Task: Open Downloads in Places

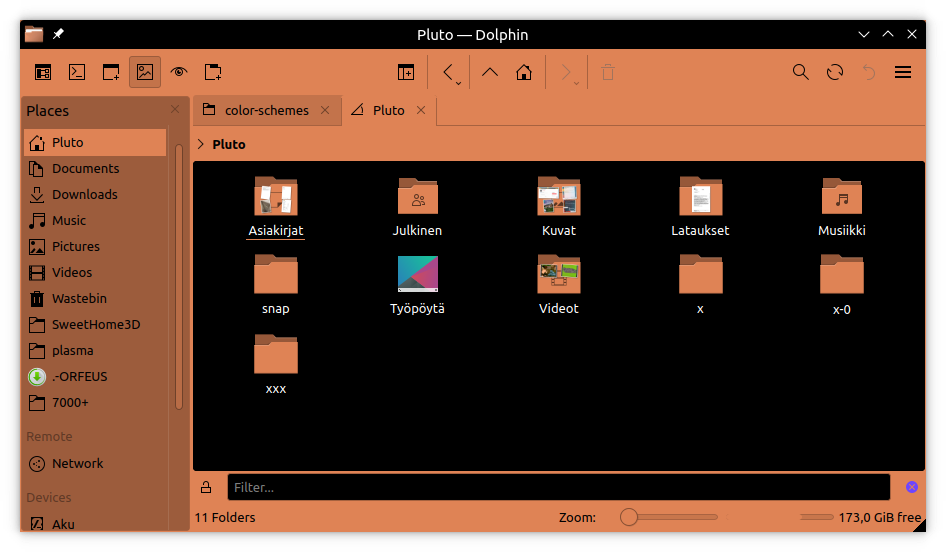Action: (95, 194)
